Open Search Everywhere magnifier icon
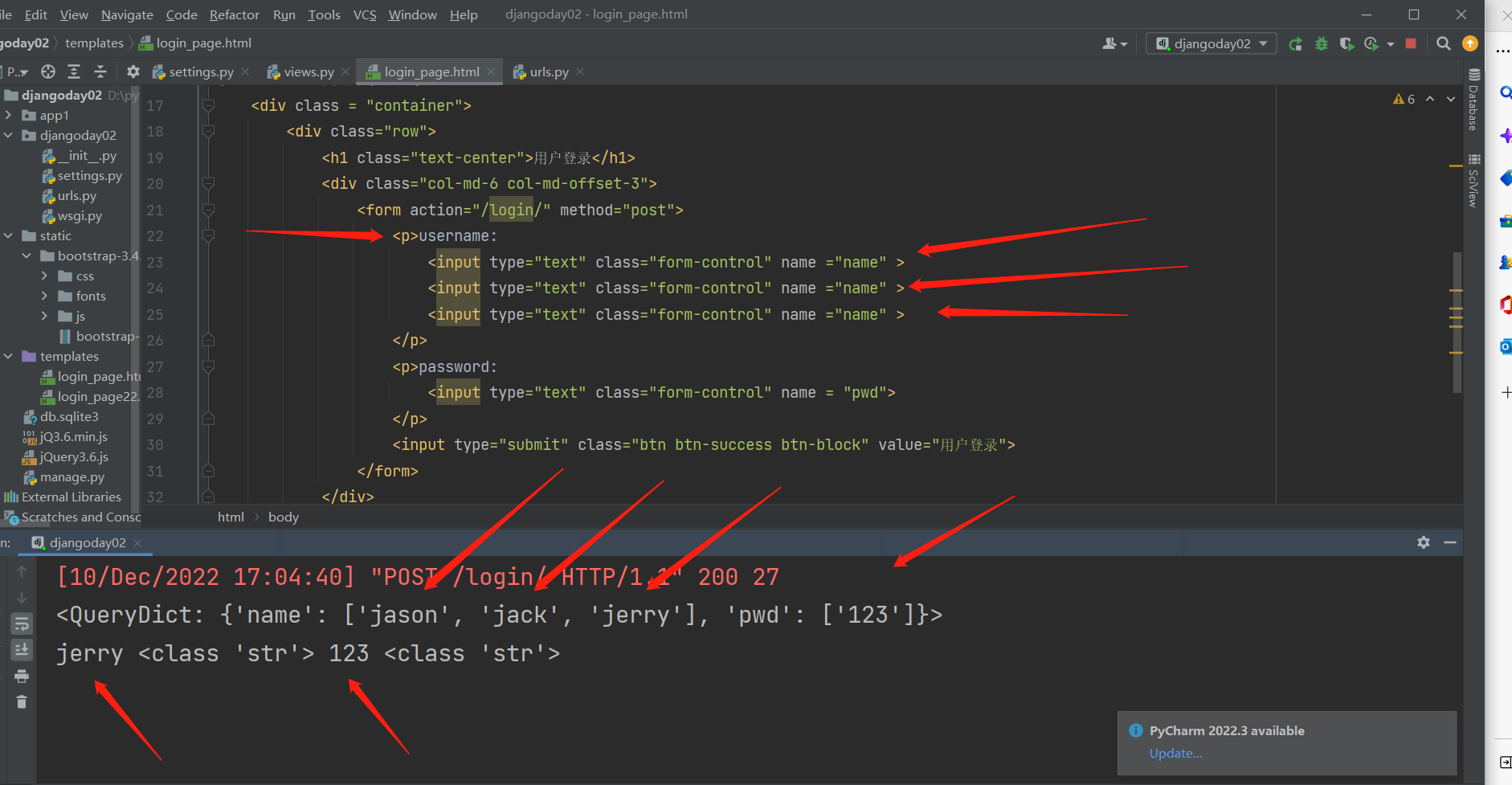This screenshot has height=785, width=1512. (x=1444, y=43)
